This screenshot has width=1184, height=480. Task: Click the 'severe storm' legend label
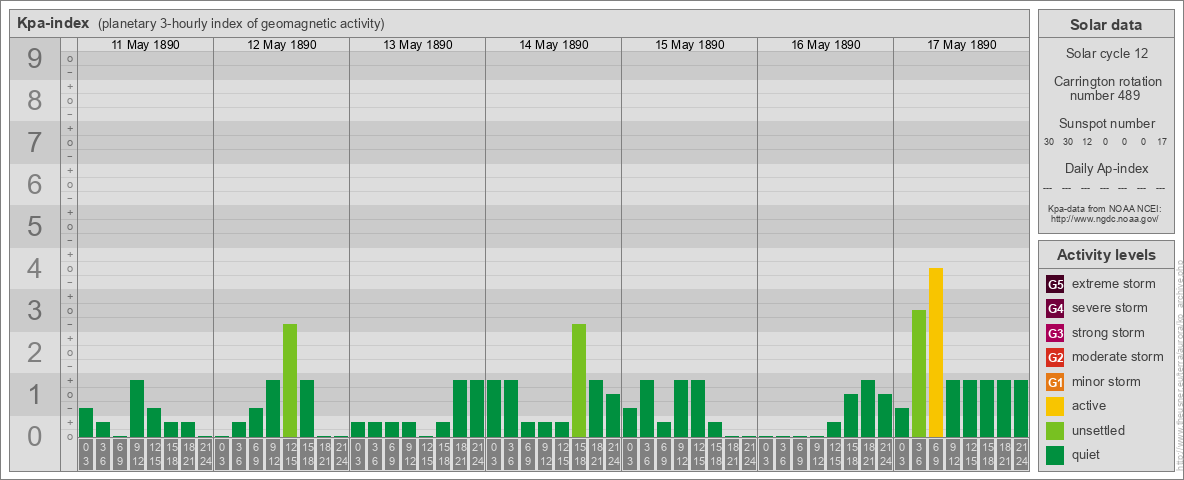tap(1109, 308)
